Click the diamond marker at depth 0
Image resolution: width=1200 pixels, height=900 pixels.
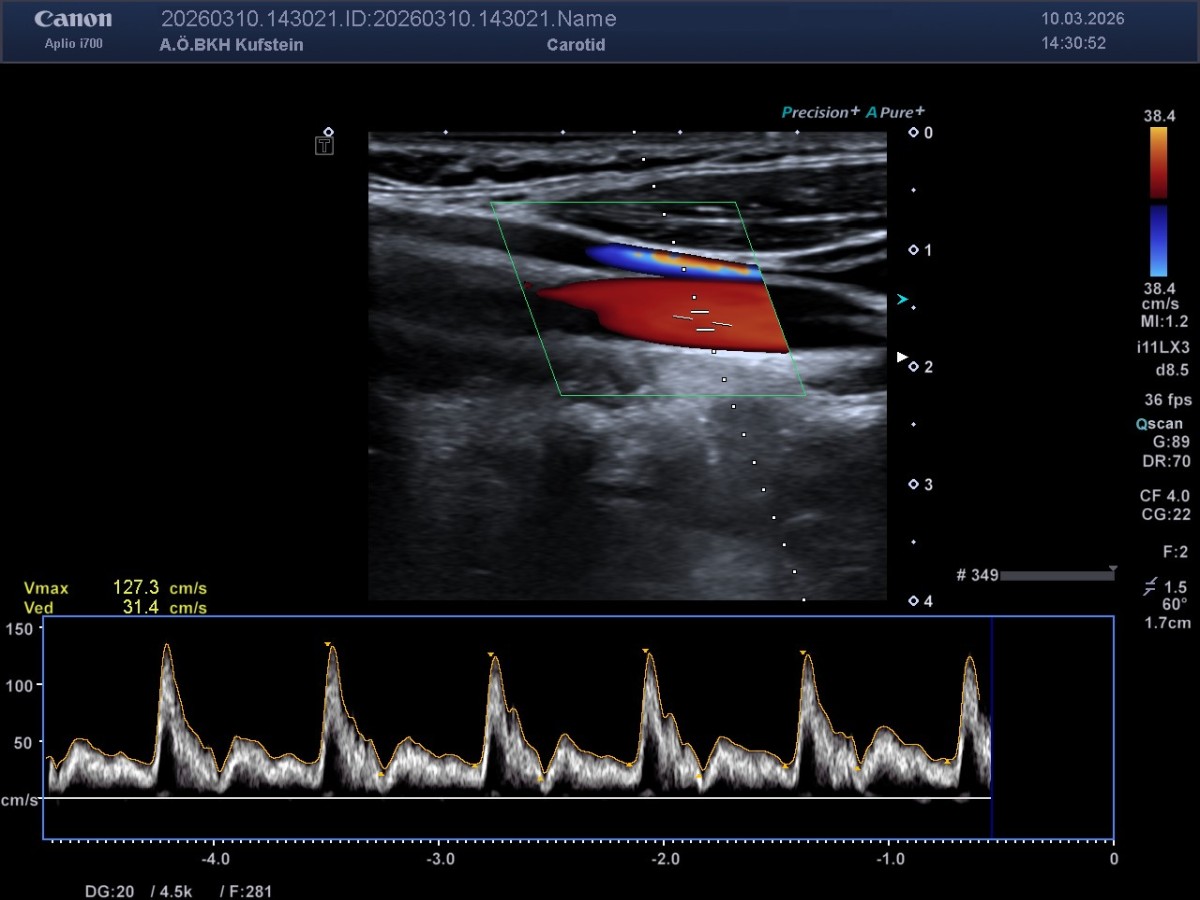(x=913, y=133)
